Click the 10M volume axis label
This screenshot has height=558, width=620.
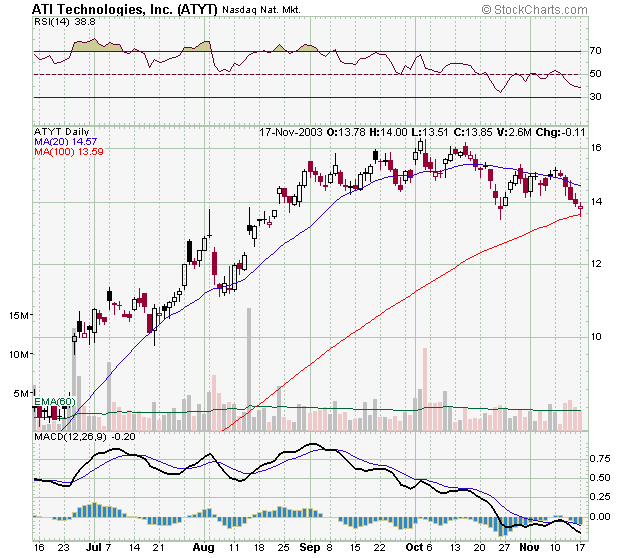(19, 354)
